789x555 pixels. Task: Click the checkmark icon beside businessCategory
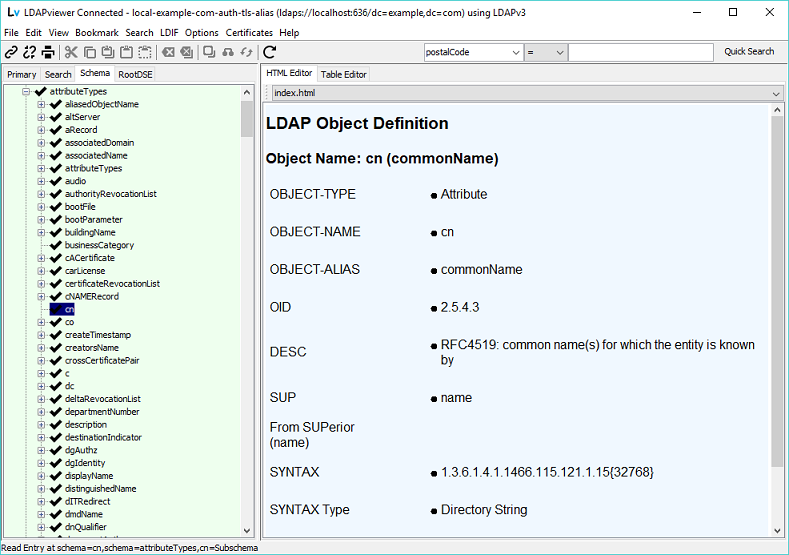[x=56, y=245]
